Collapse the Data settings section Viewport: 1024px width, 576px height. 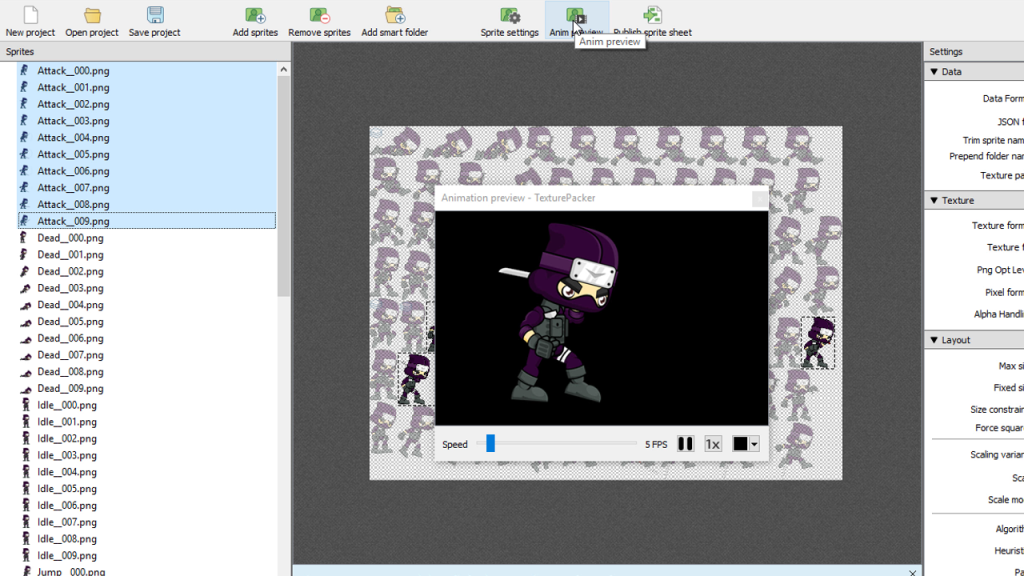click(x=934, y=72)
